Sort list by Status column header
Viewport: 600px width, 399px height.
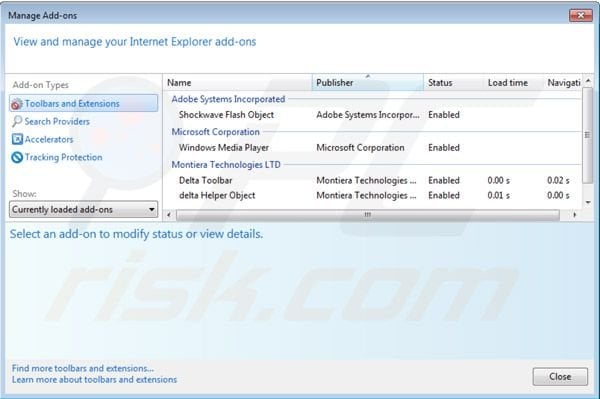click(x=453, y=83)
